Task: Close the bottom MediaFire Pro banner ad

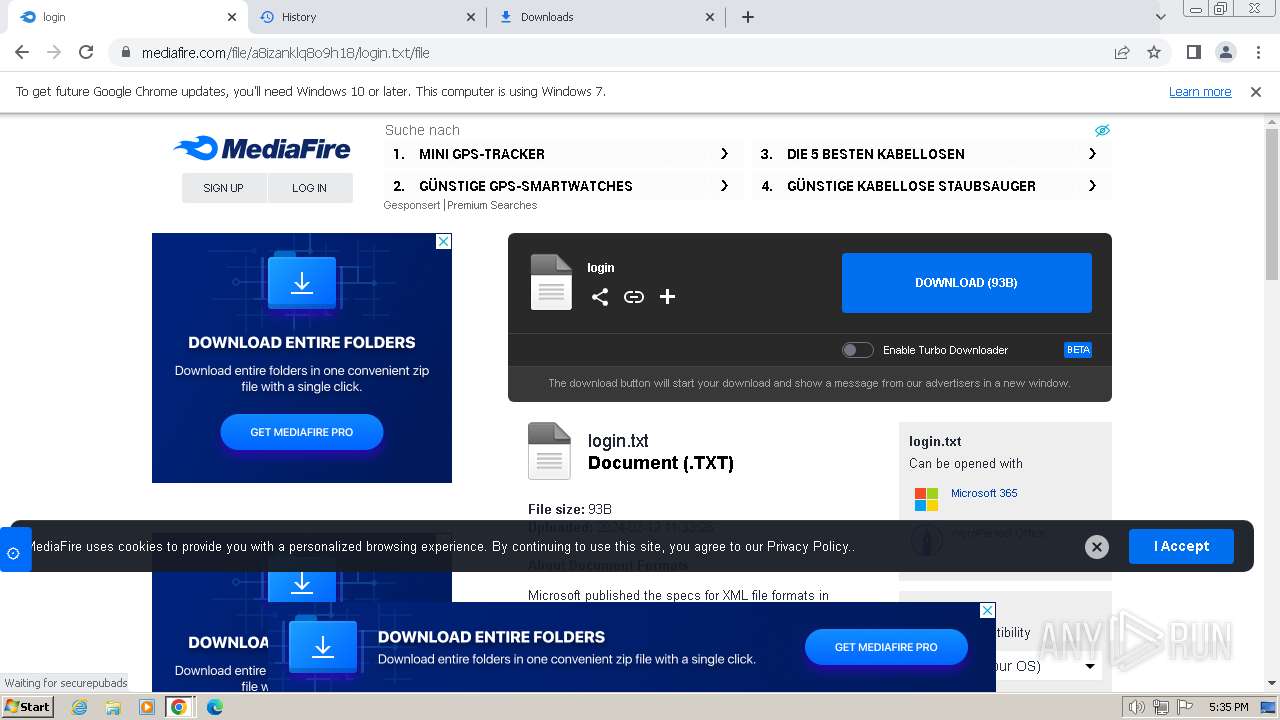Action: click(987, 610)
